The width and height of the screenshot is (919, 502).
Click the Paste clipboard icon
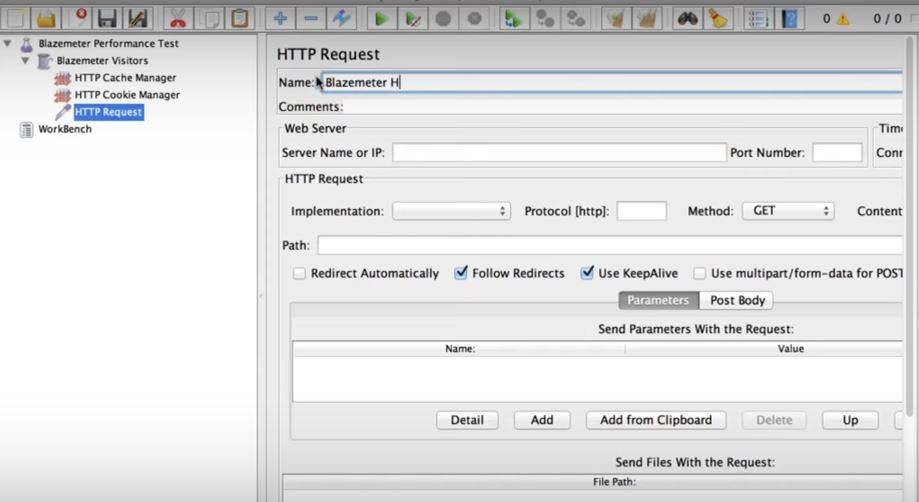(x=239, y=19)
